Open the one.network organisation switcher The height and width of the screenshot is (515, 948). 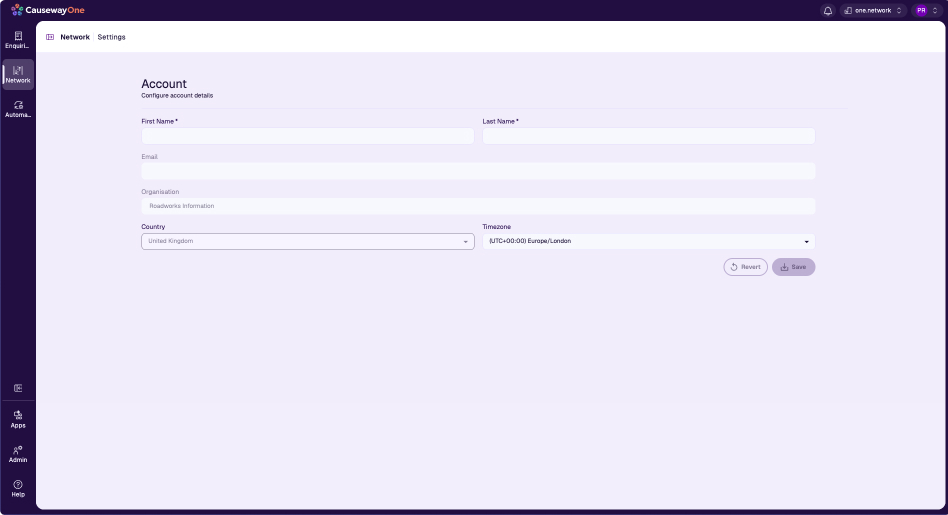872,10
